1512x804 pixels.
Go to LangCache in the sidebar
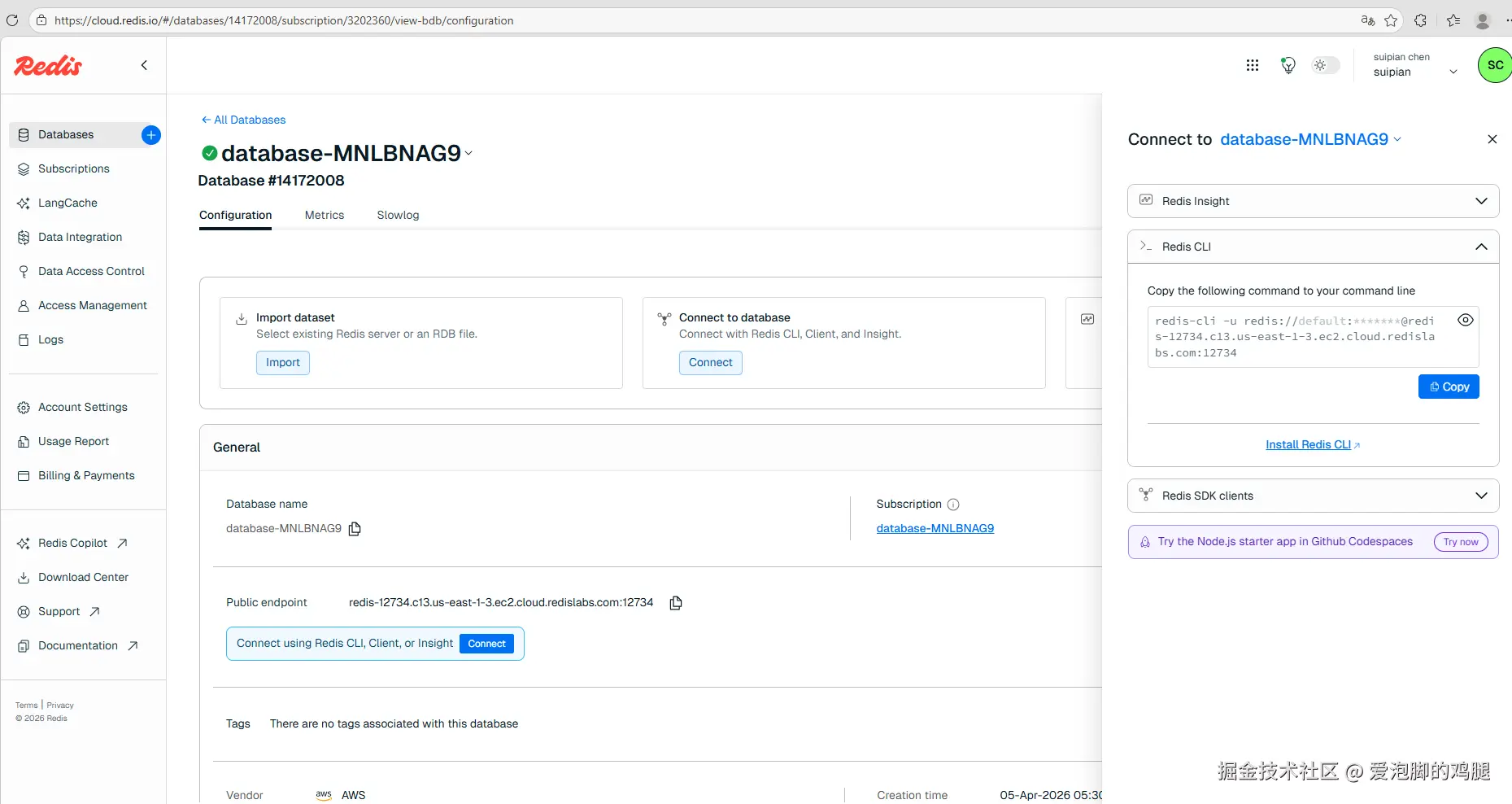pos(68,203)
